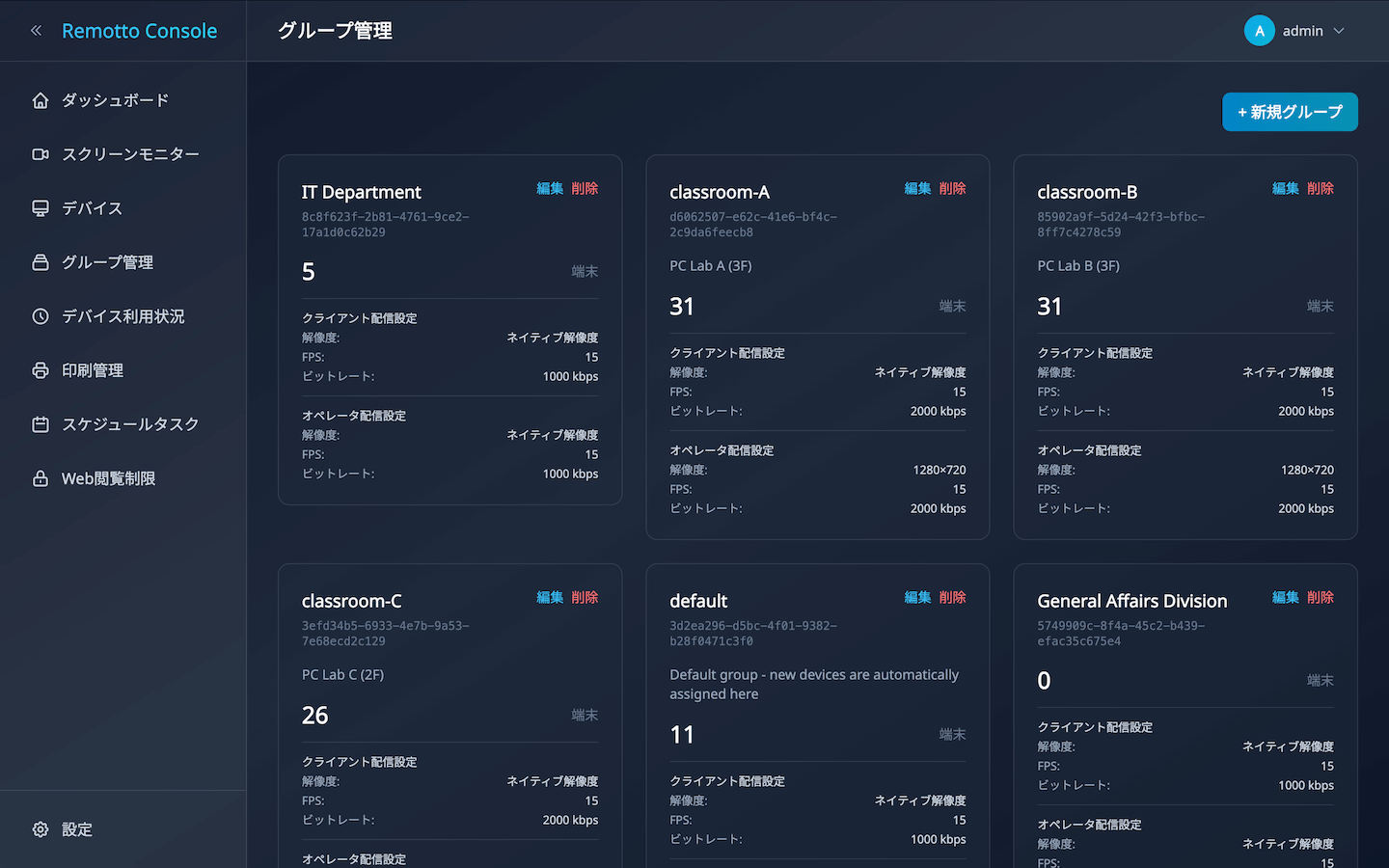Click the Screen Monitor camera icon
The width and height of the screenshot is (1389, 868).
41,154
